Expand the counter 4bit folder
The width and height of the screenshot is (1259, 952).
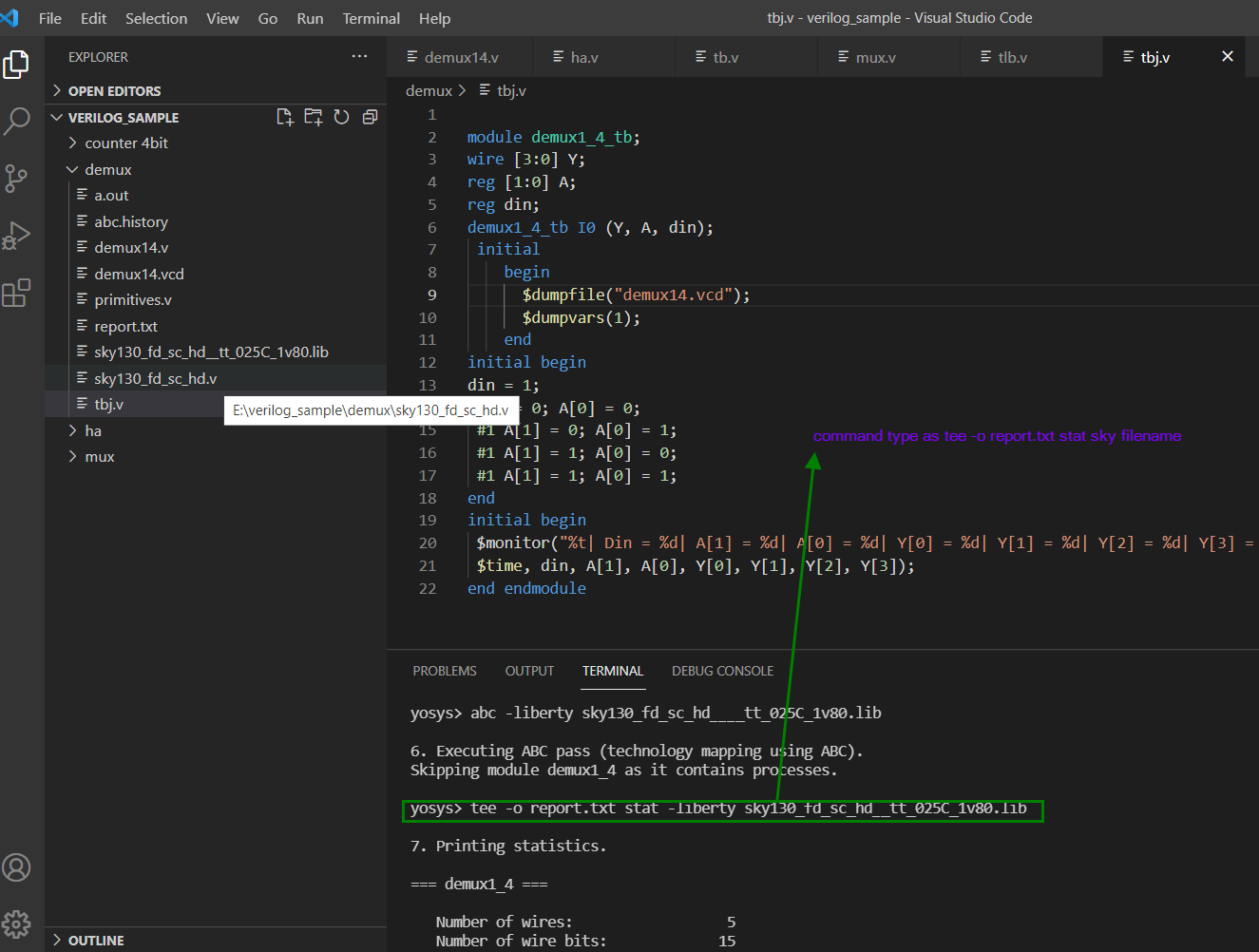(126, 143)
